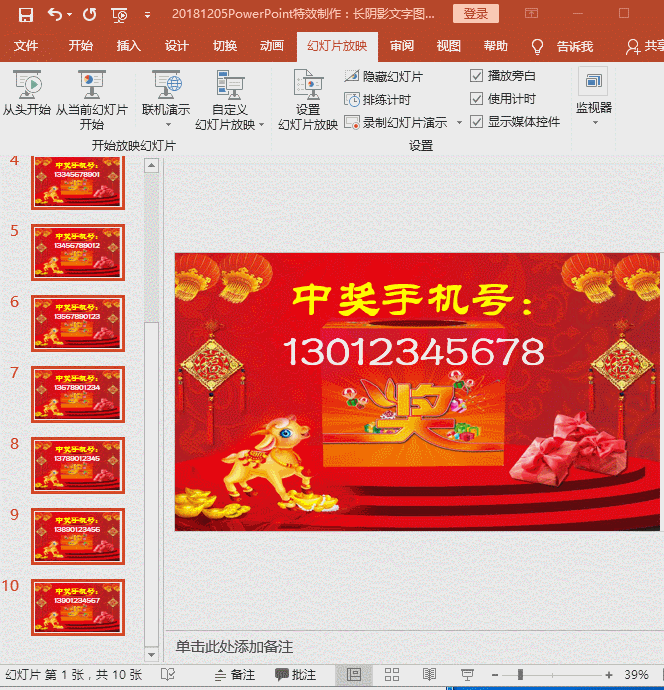
Task: Click the zoom in plus button
Action: point(609,675)
